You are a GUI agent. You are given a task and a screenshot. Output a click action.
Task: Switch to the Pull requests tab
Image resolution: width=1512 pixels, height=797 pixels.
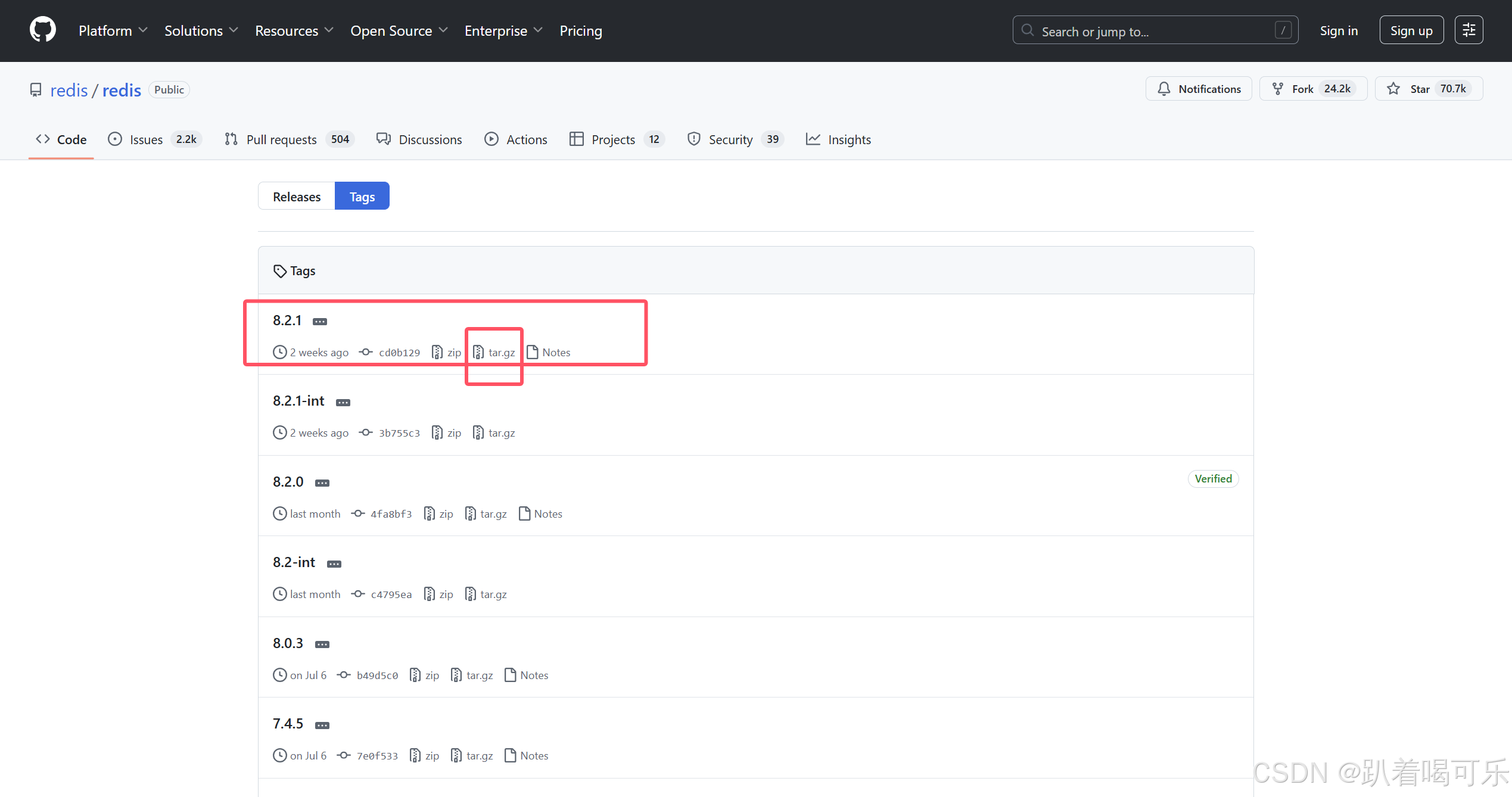(289, 139)
